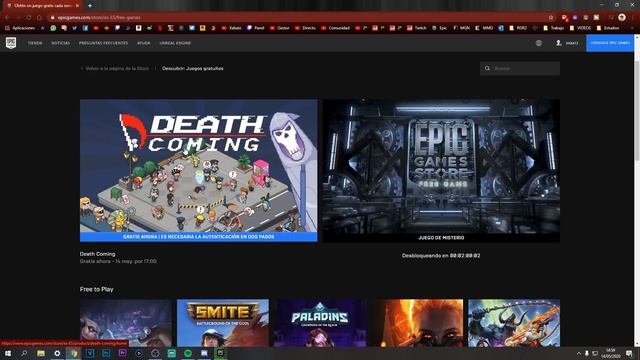Image resolution: width=640 pixels, height=360 pixels.
Task: Expand the VIDEOS bookmarks folder
Action: coord(580,28)
